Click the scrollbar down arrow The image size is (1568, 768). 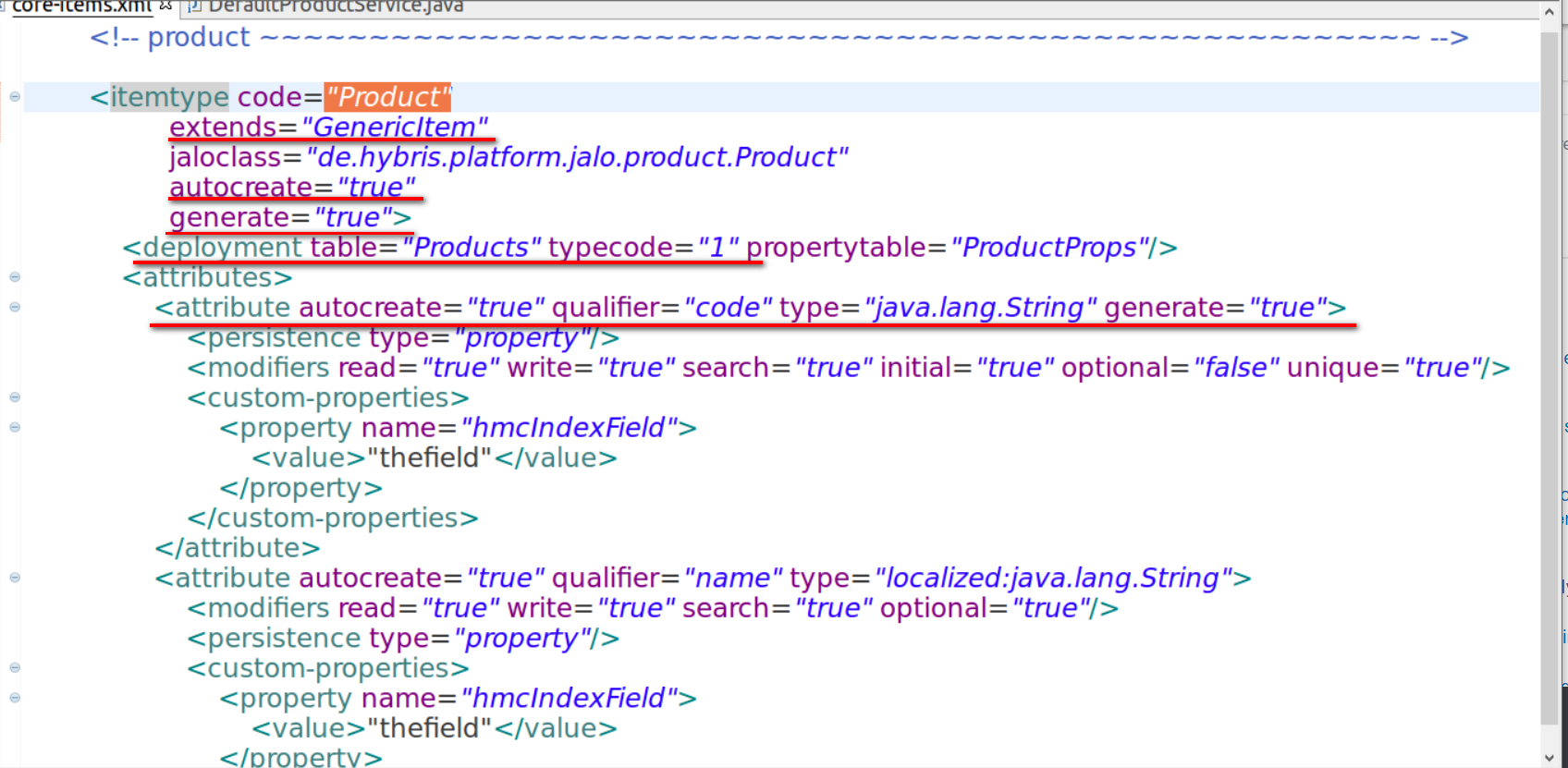(1550, 758)
